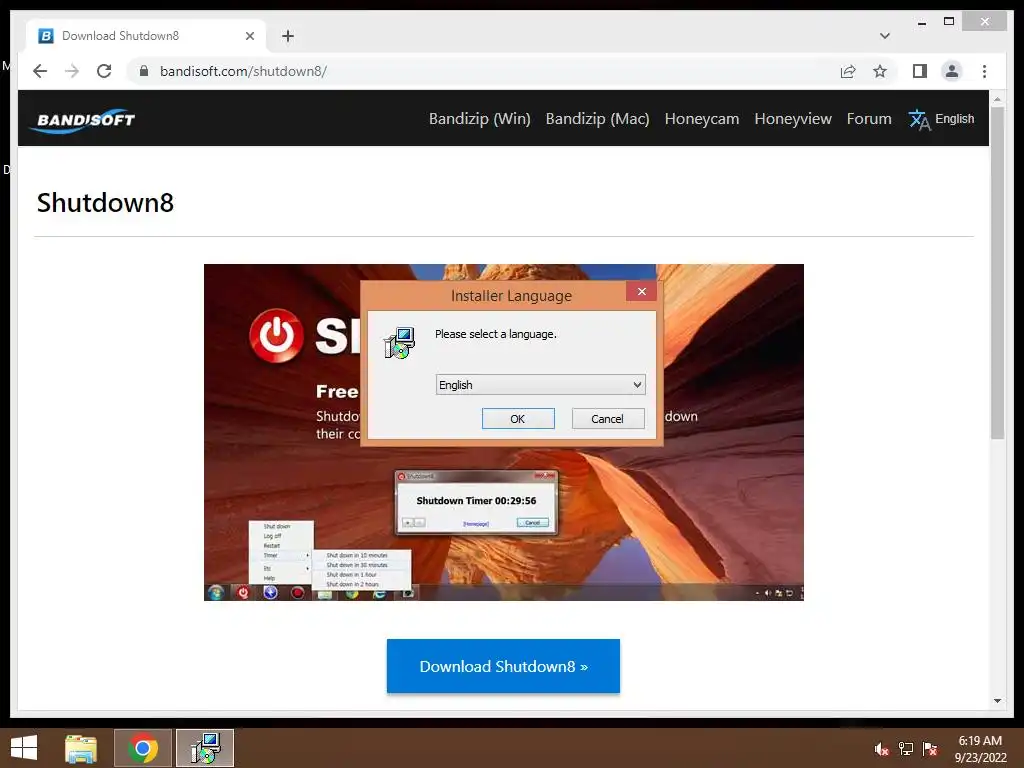Click the browser forward arrow

72,71
